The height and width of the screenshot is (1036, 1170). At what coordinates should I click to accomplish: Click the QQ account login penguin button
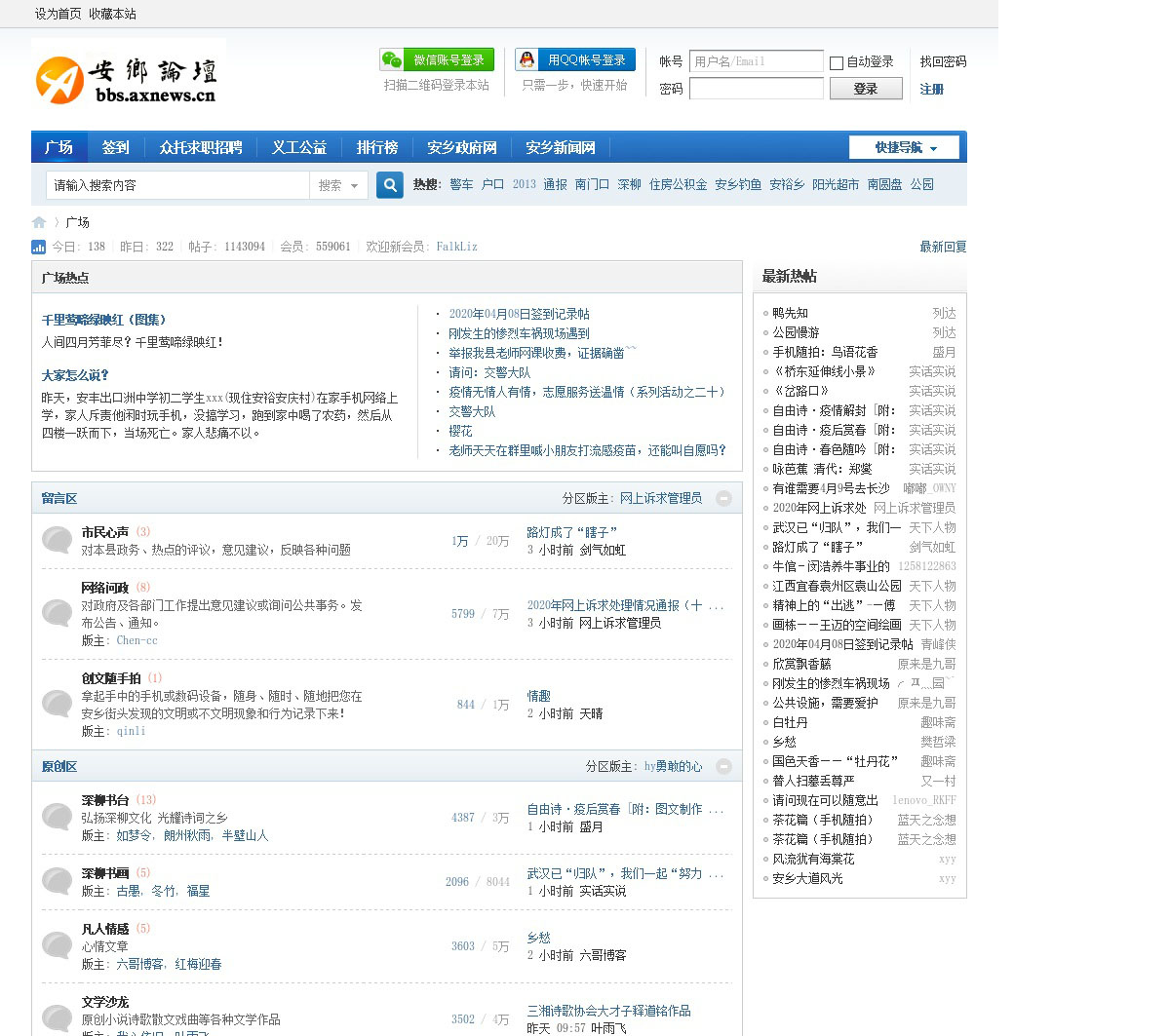tap(574, 60)
